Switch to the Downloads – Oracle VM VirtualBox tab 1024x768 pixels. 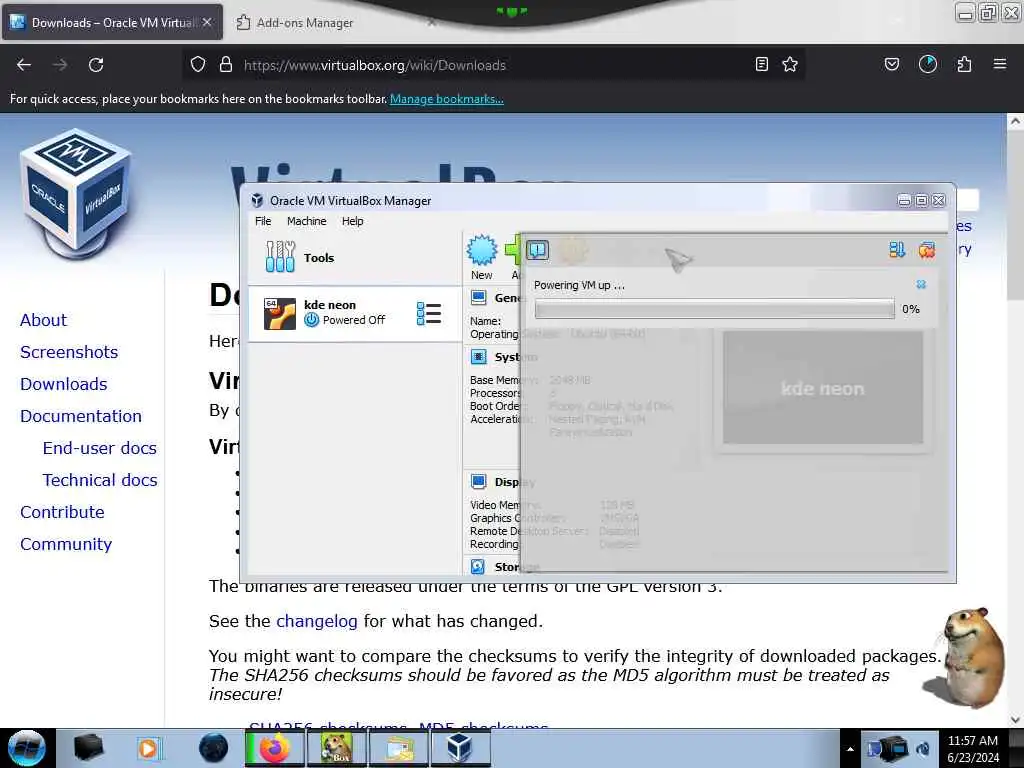pyautogui.click(x=112, y=22)
